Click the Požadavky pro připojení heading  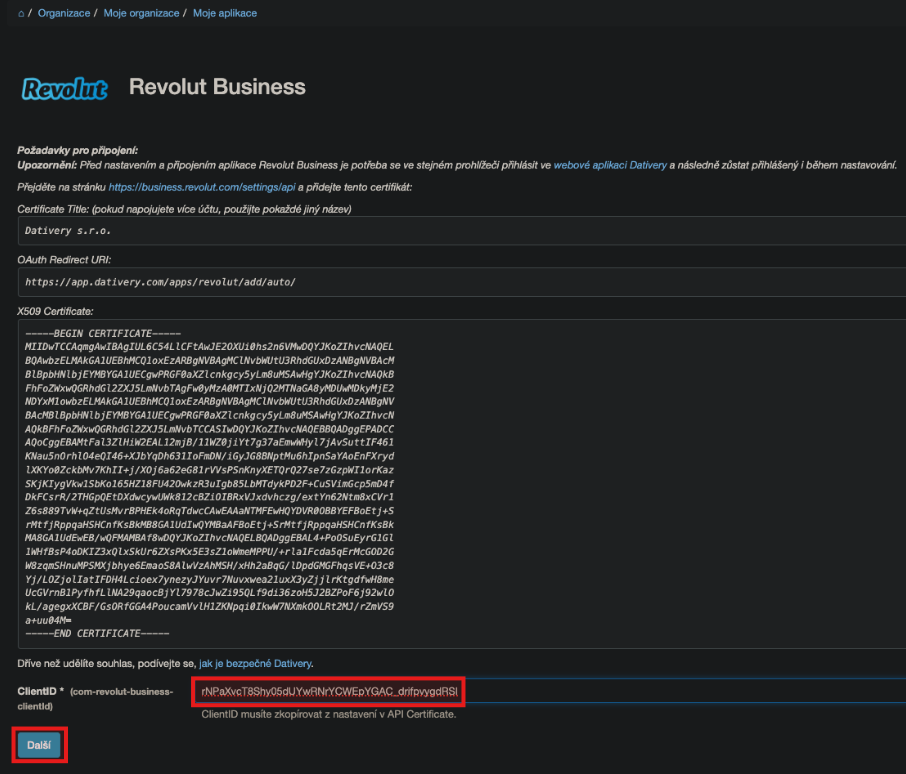pyautogui.click(x=77, y=151)
